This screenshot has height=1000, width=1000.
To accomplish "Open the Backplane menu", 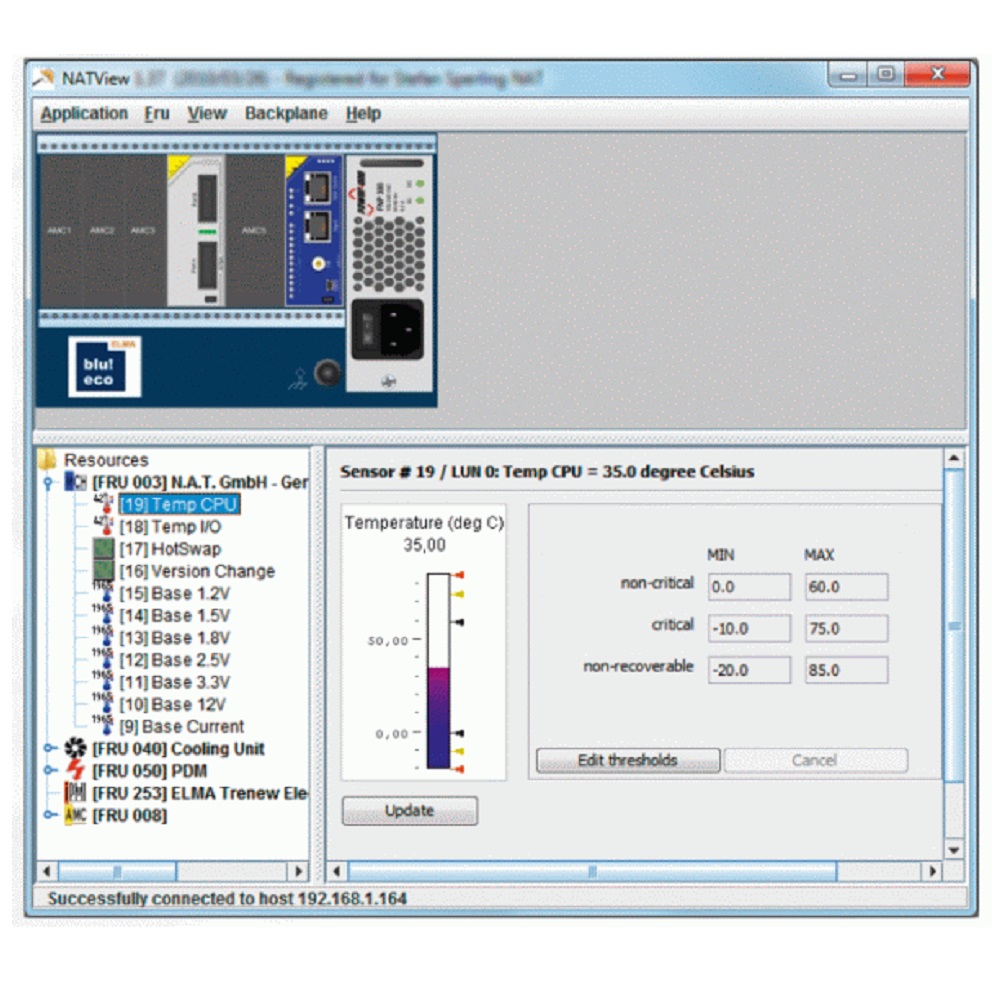I will pyautogui.click(x=286, y=114).
